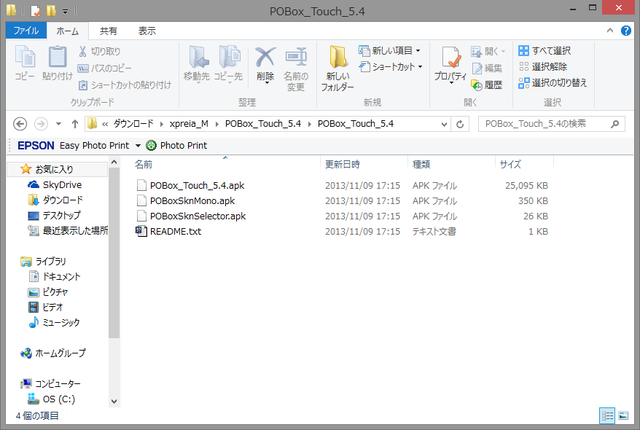Select file POBox_Touch_5.4.apk
This screenshot has width=640, height=430.
197,186
